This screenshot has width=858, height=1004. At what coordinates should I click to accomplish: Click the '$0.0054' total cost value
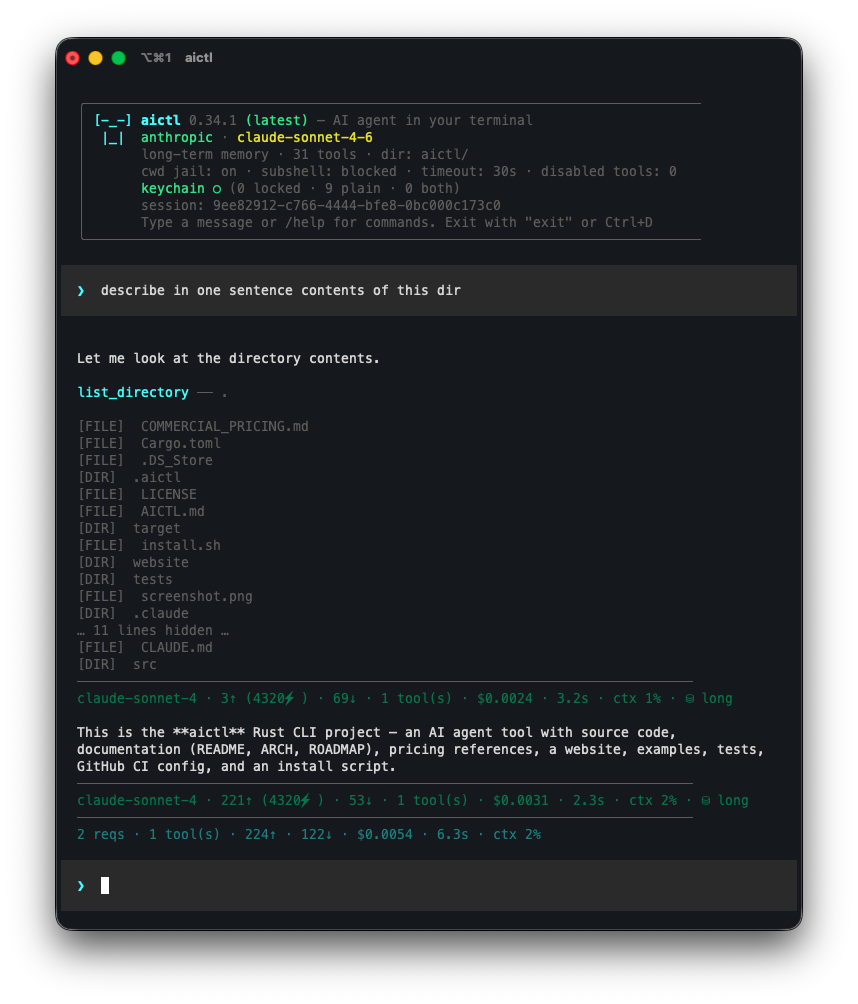(385, 834)
